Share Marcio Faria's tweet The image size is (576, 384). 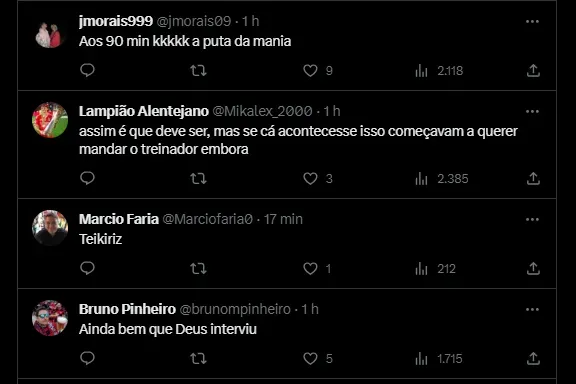pos(533,269)
